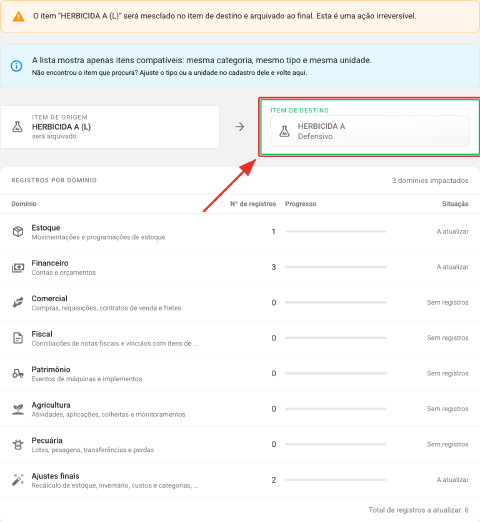Click the arrow icon between origin and destination

click(240, 127)
